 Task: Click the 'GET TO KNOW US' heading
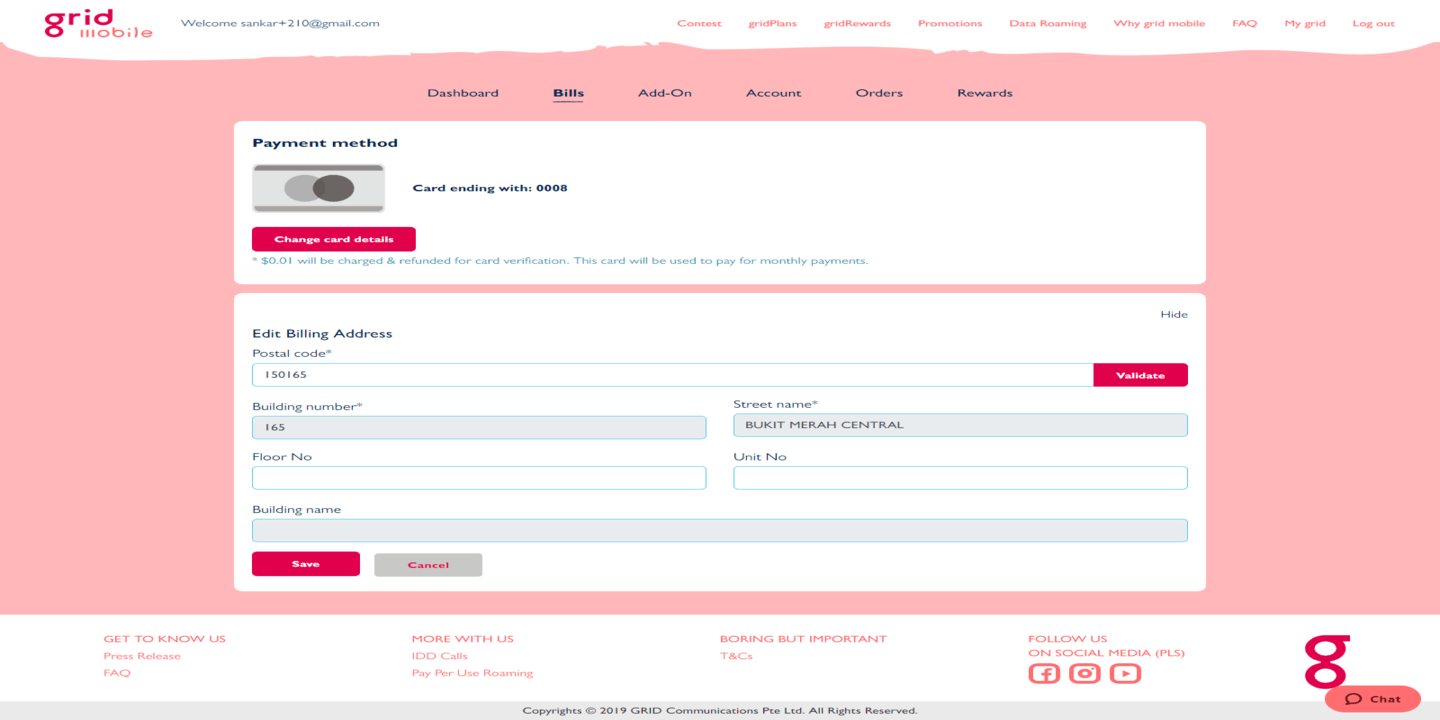(165, 639)
